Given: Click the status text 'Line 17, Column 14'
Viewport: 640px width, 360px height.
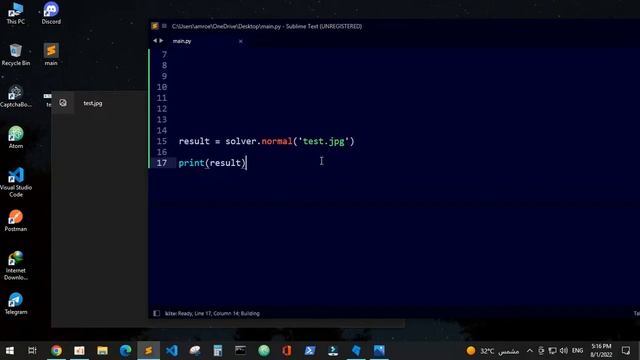Looking at the screenshot, I should point(216,313).
